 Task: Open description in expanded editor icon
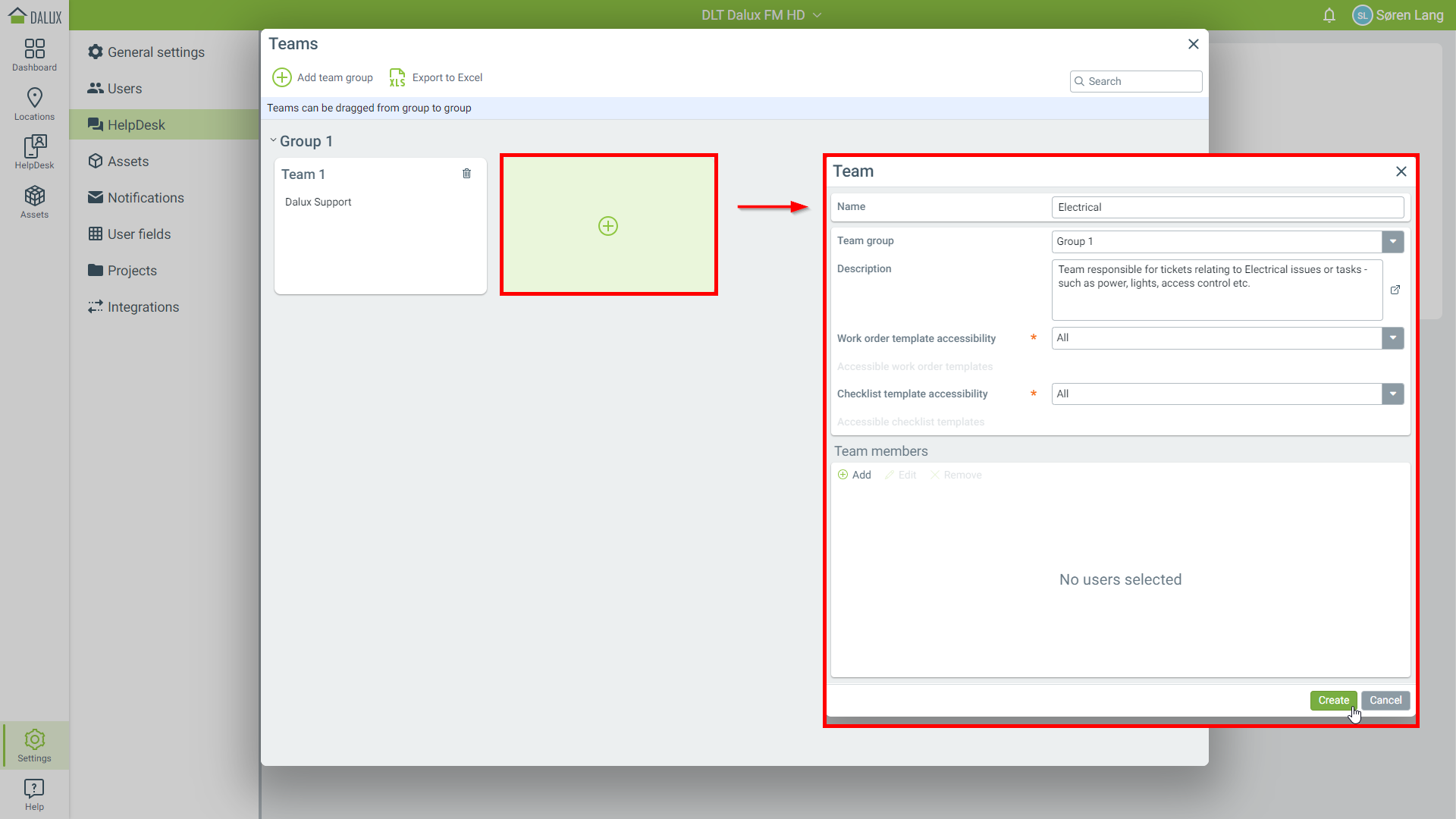point(1395,290)
